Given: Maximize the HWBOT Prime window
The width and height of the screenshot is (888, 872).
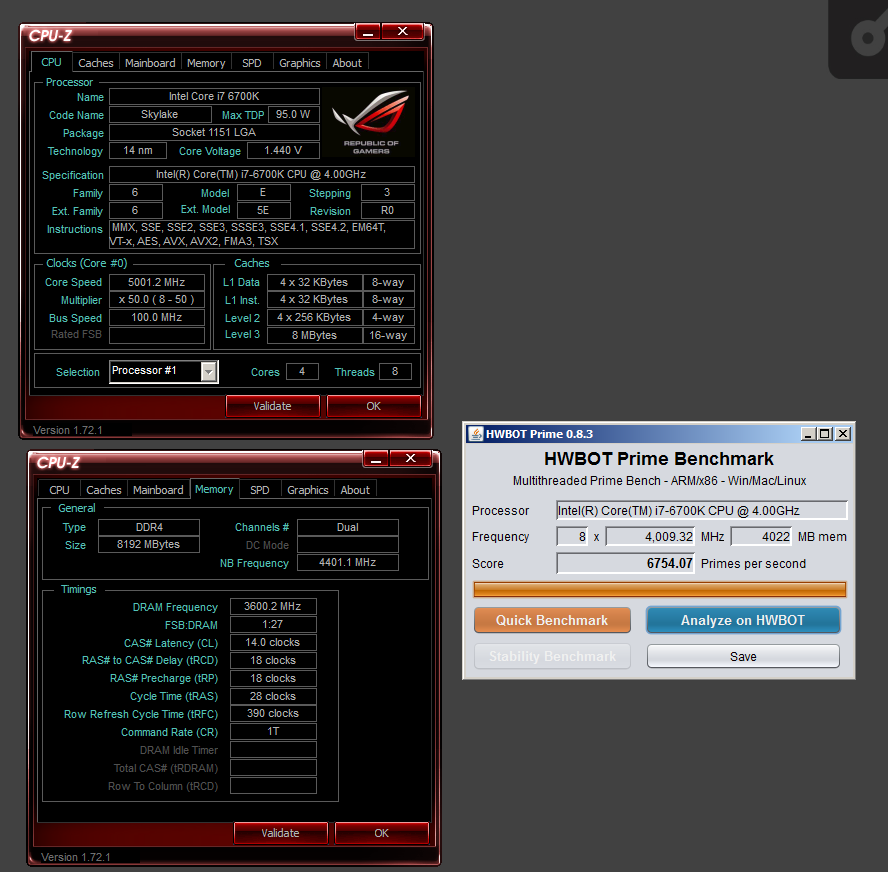Looking at the screenshot, I should pos(825,434).
